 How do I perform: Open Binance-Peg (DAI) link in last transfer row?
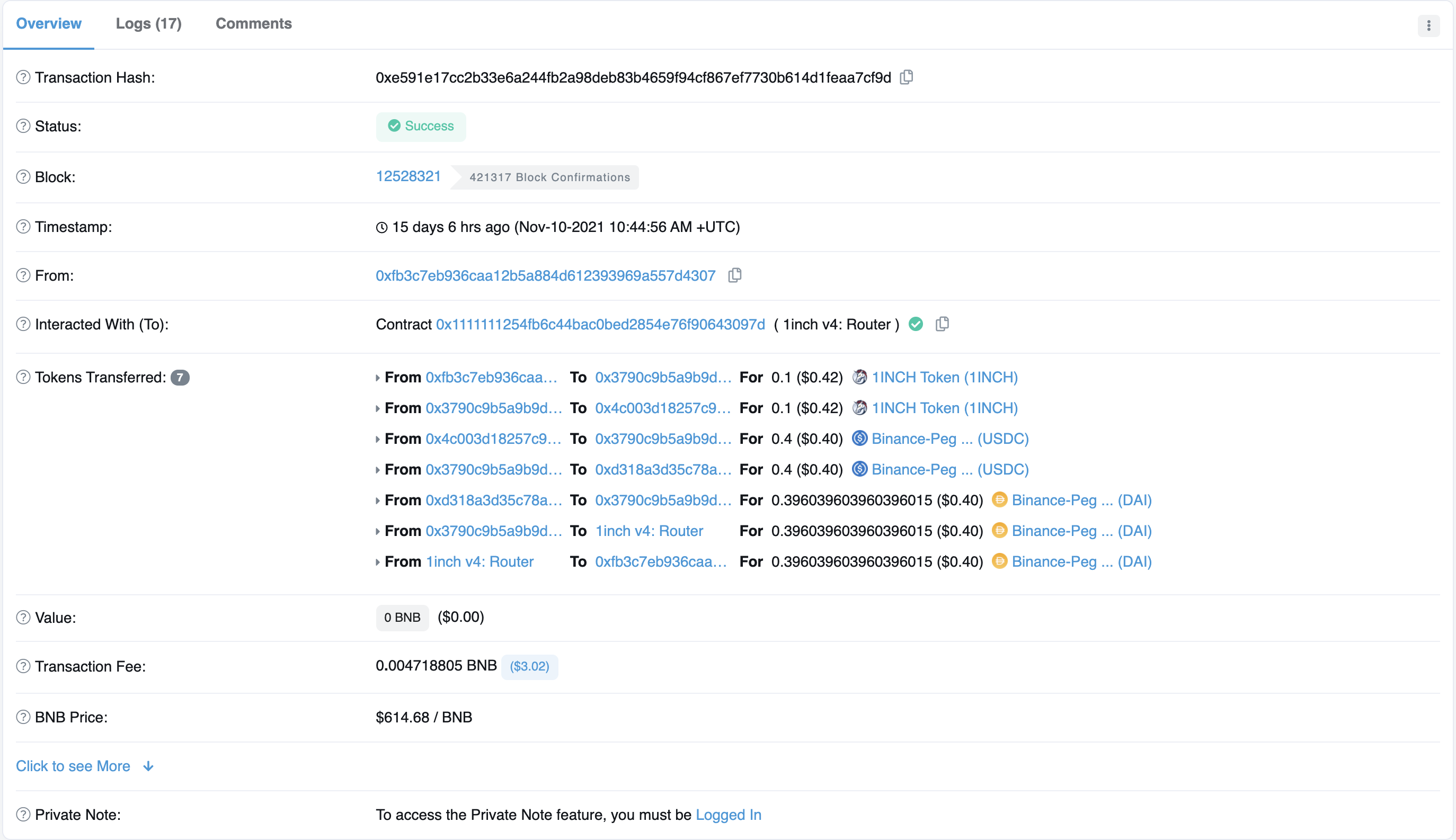(1081, 561)
